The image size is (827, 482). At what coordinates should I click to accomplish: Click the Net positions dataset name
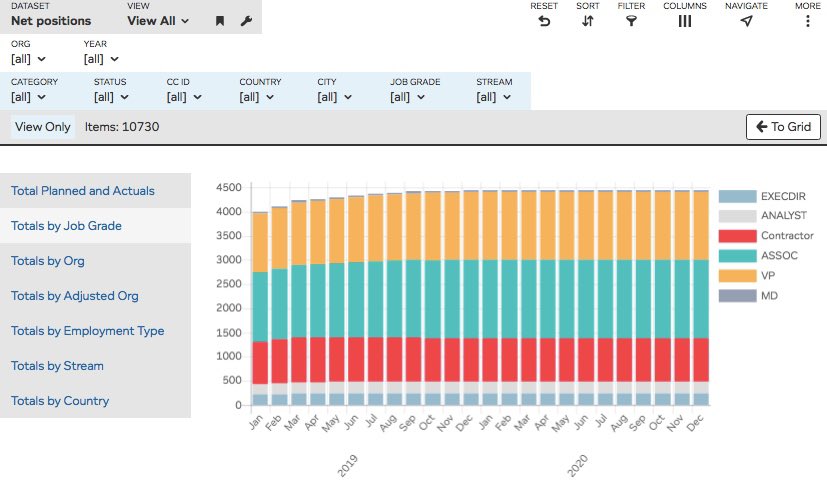[x=51, y=21]
